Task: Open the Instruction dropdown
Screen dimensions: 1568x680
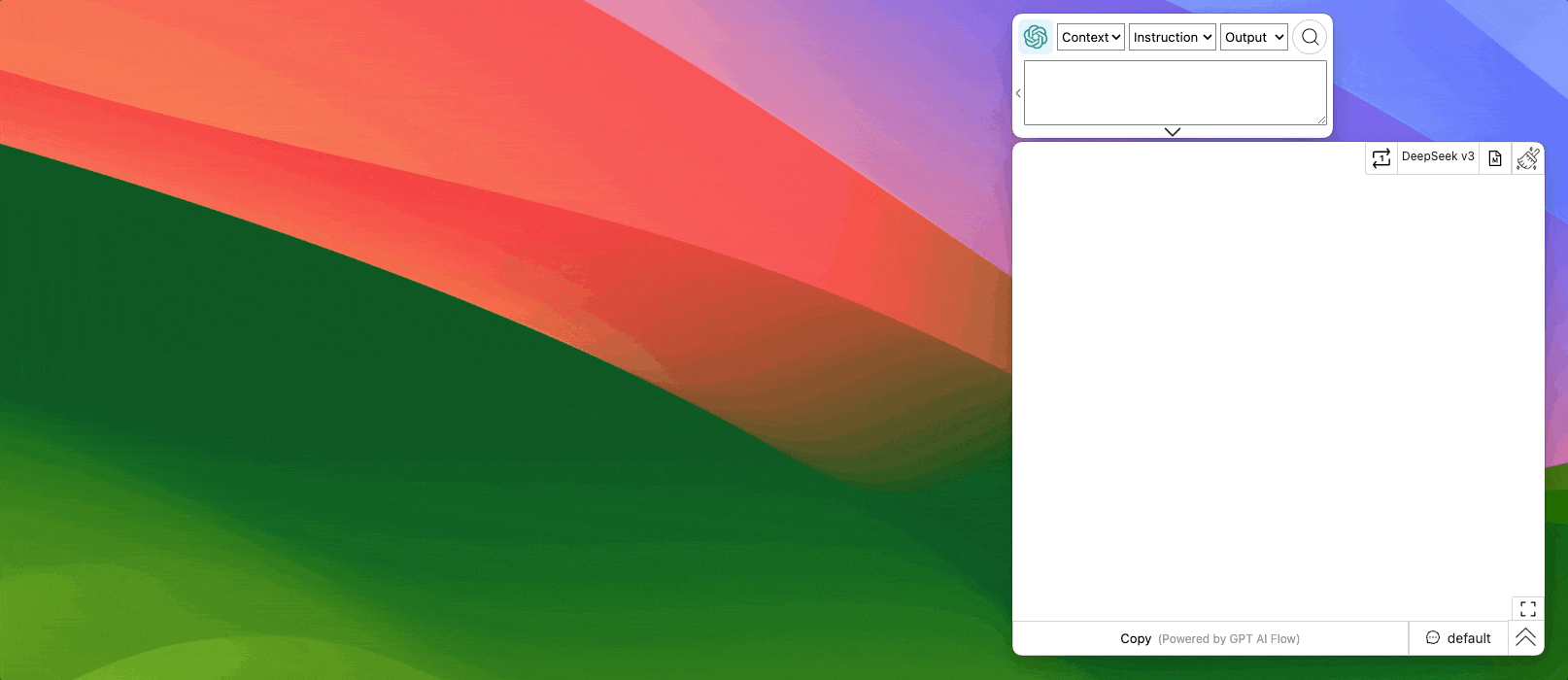Action: [x=1173, y=37]
